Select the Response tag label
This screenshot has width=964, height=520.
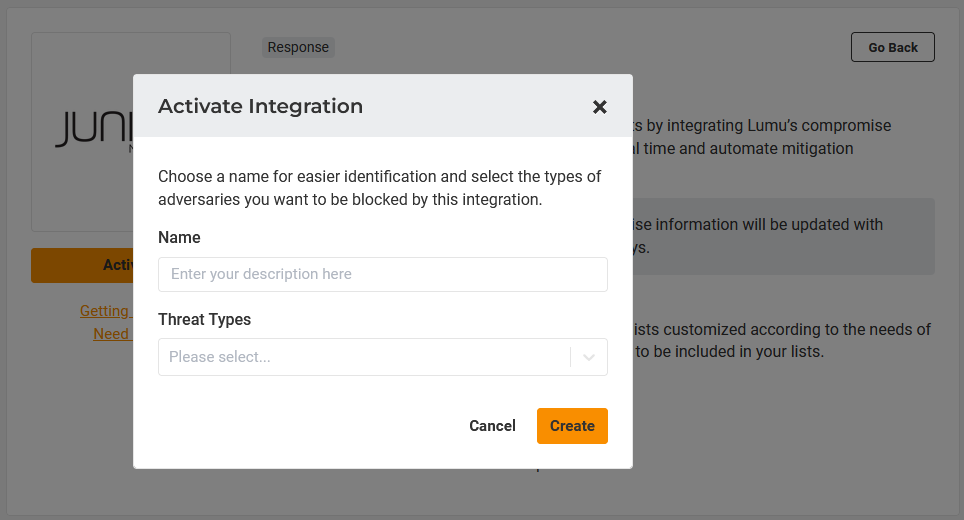click(x=298, y=47)
